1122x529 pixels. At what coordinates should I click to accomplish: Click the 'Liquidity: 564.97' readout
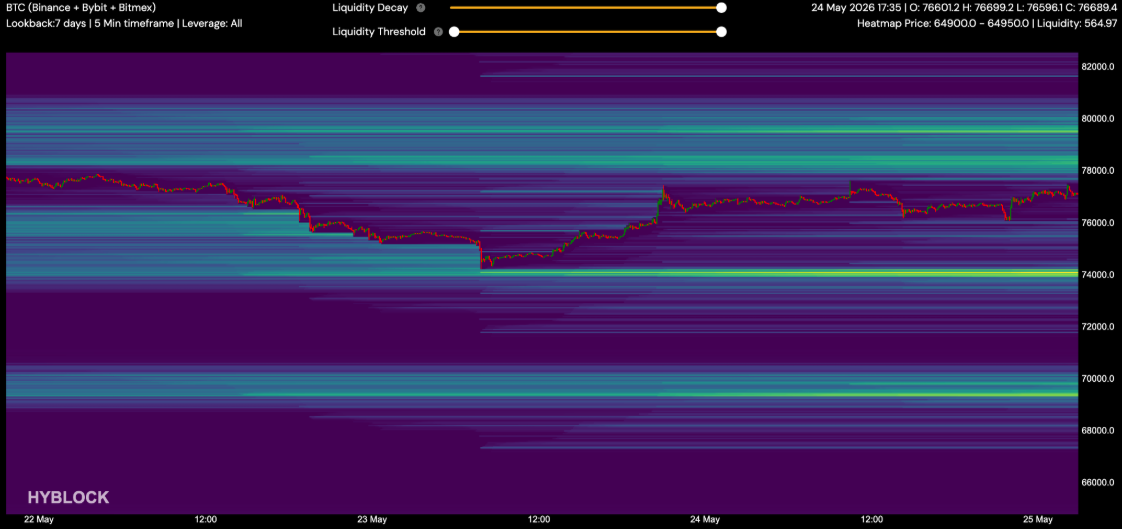point(1077,23)
